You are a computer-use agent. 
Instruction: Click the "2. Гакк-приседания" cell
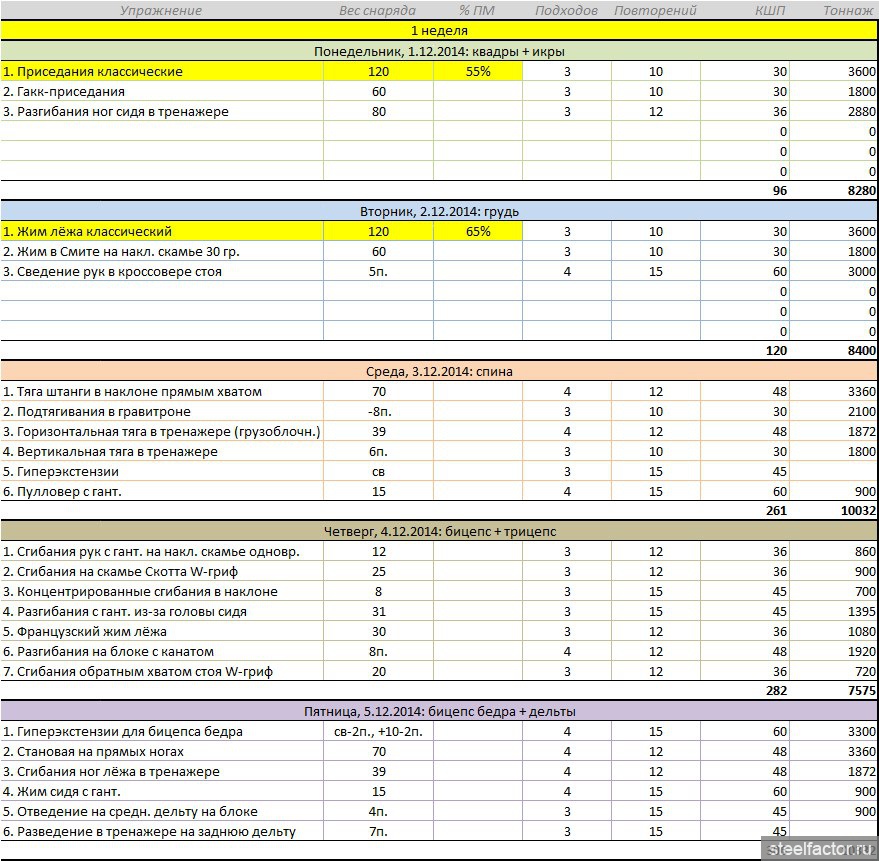pos(162,92)
